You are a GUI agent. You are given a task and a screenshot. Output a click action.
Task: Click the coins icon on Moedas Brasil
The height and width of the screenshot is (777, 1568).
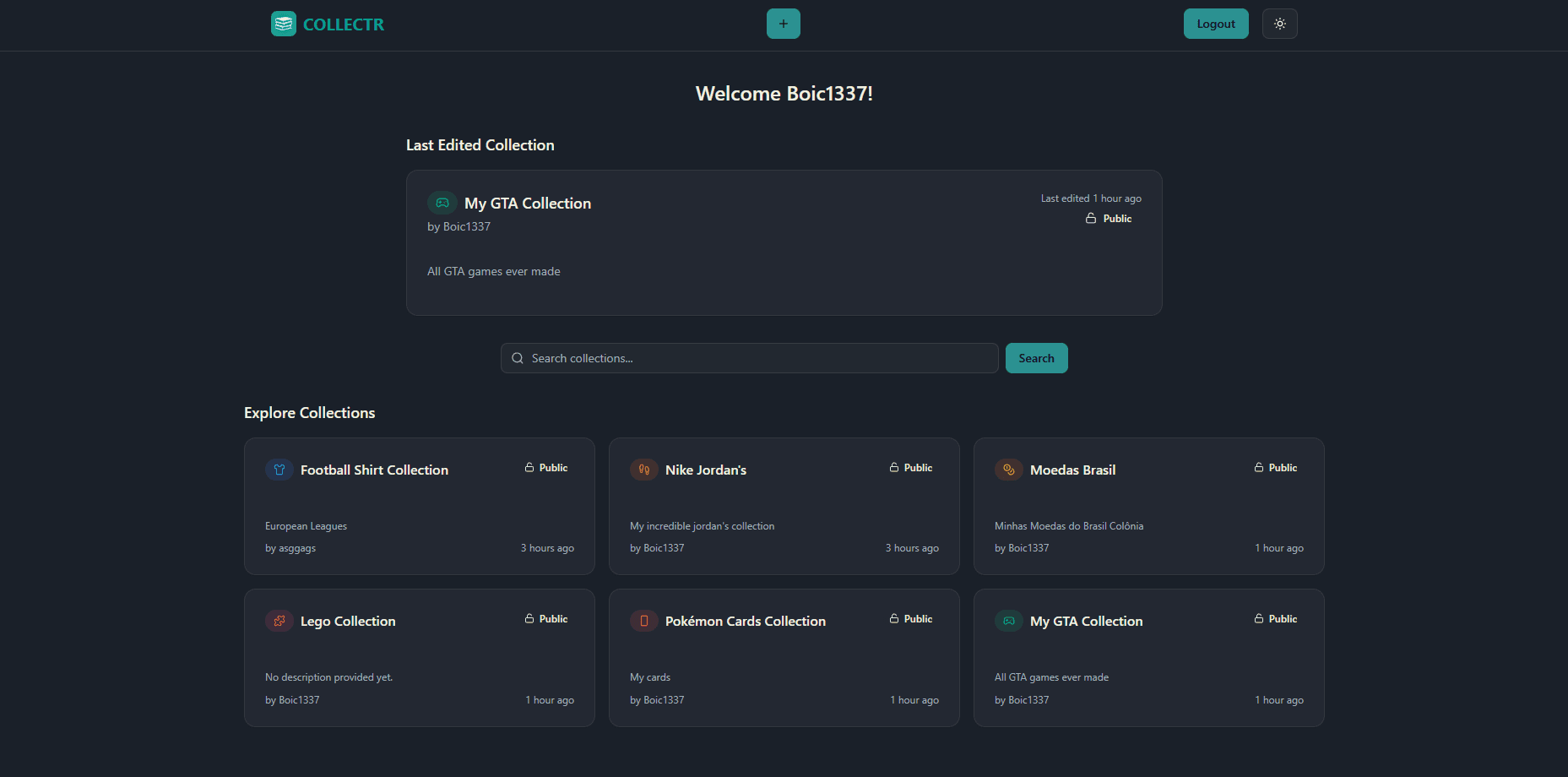click(x=1009, y=470)
